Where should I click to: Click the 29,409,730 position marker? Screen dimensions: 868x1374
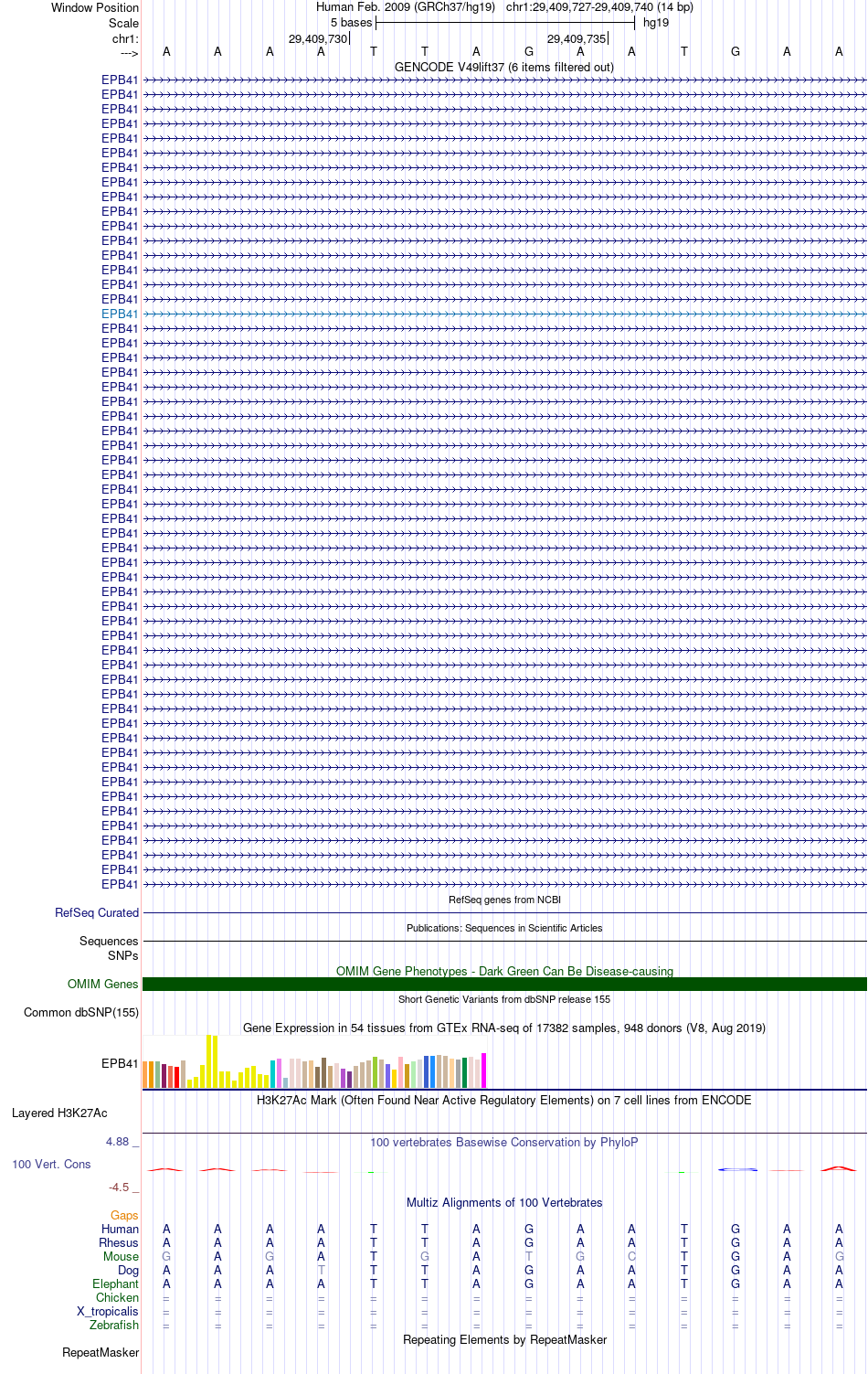click(318, 38)
